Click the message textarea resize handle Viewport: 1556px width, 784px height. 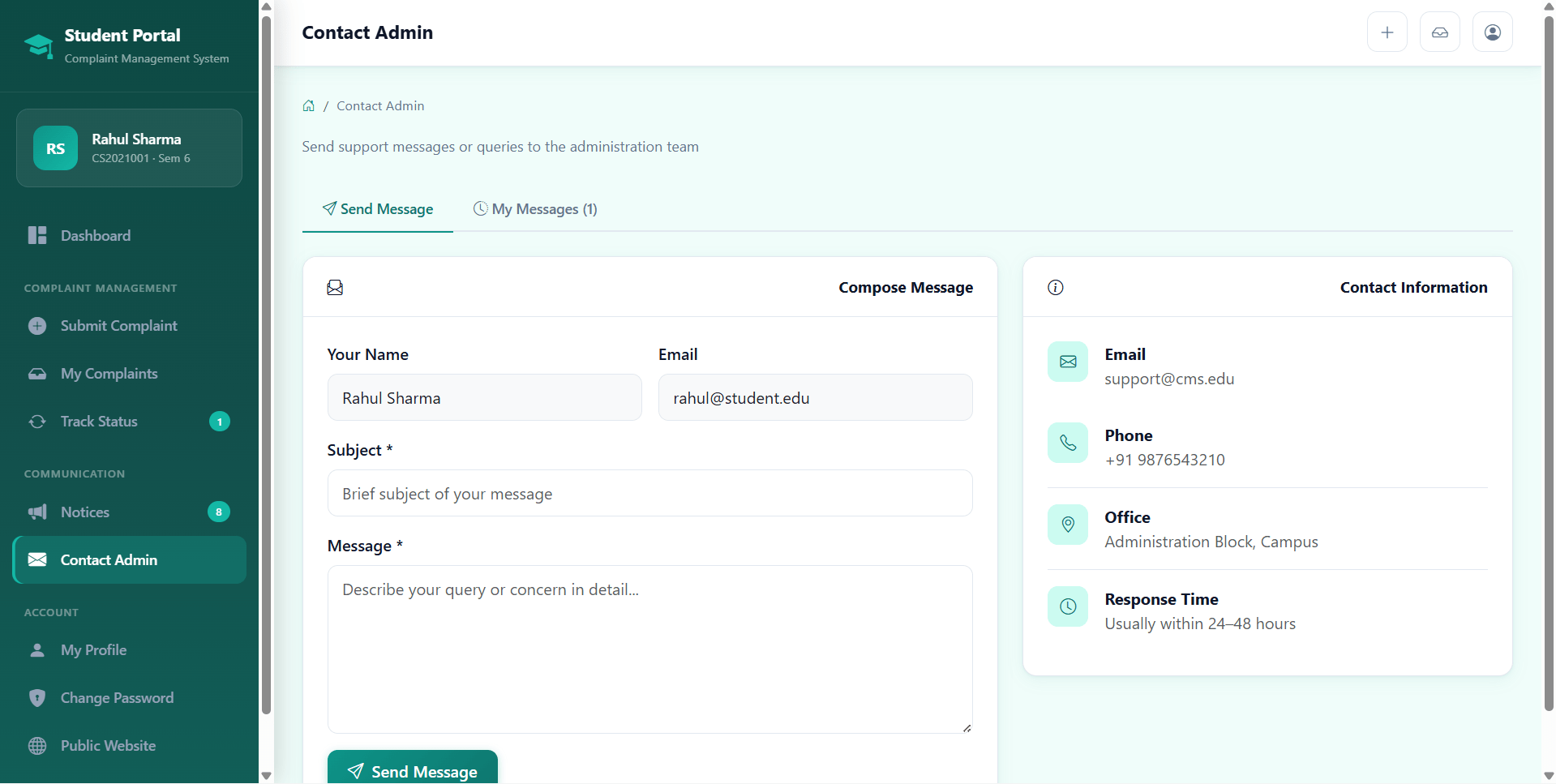[x=967, y=728]
